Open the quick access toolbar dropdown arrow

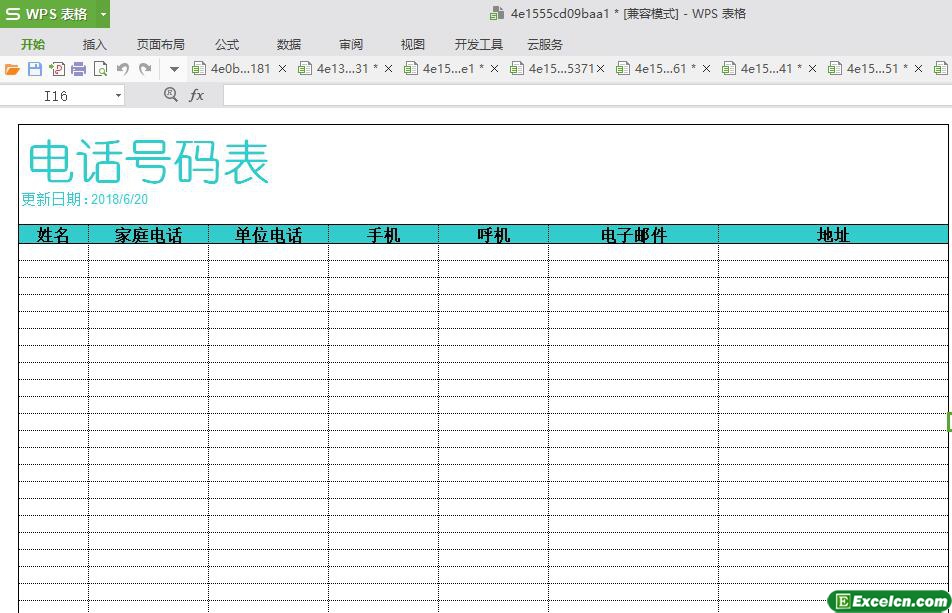click(174, 69)
